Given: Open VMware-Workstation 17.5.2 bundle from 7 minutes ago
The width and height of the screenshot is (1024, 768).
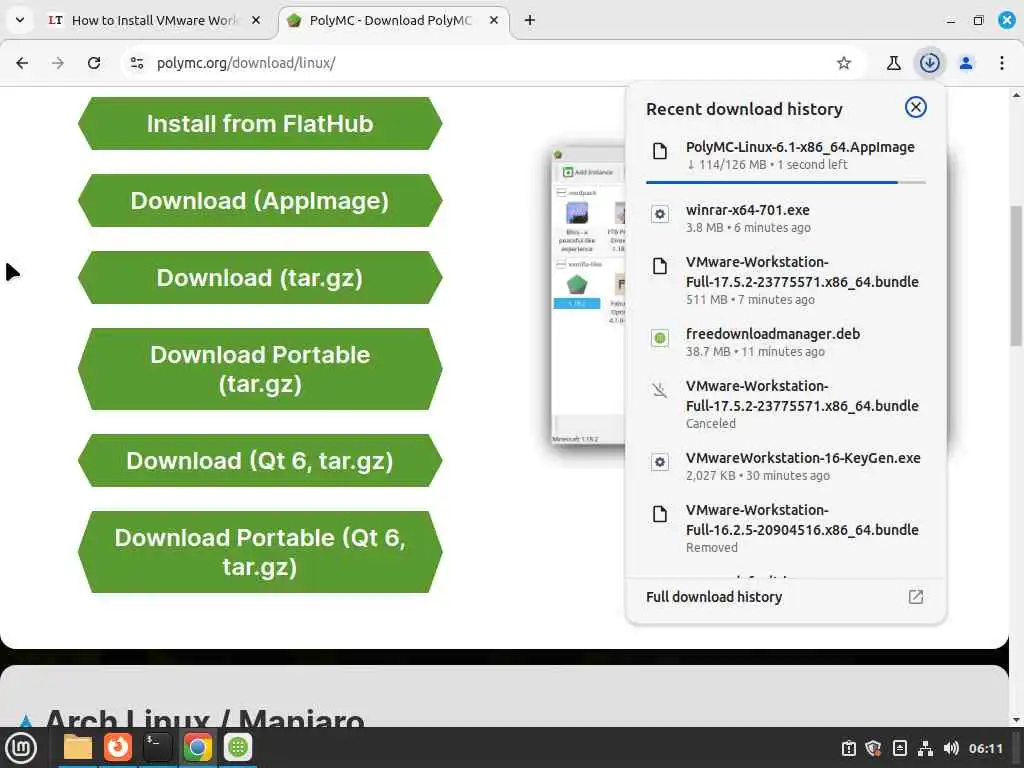Looking at the screenshot, I should tap(786, 280).
